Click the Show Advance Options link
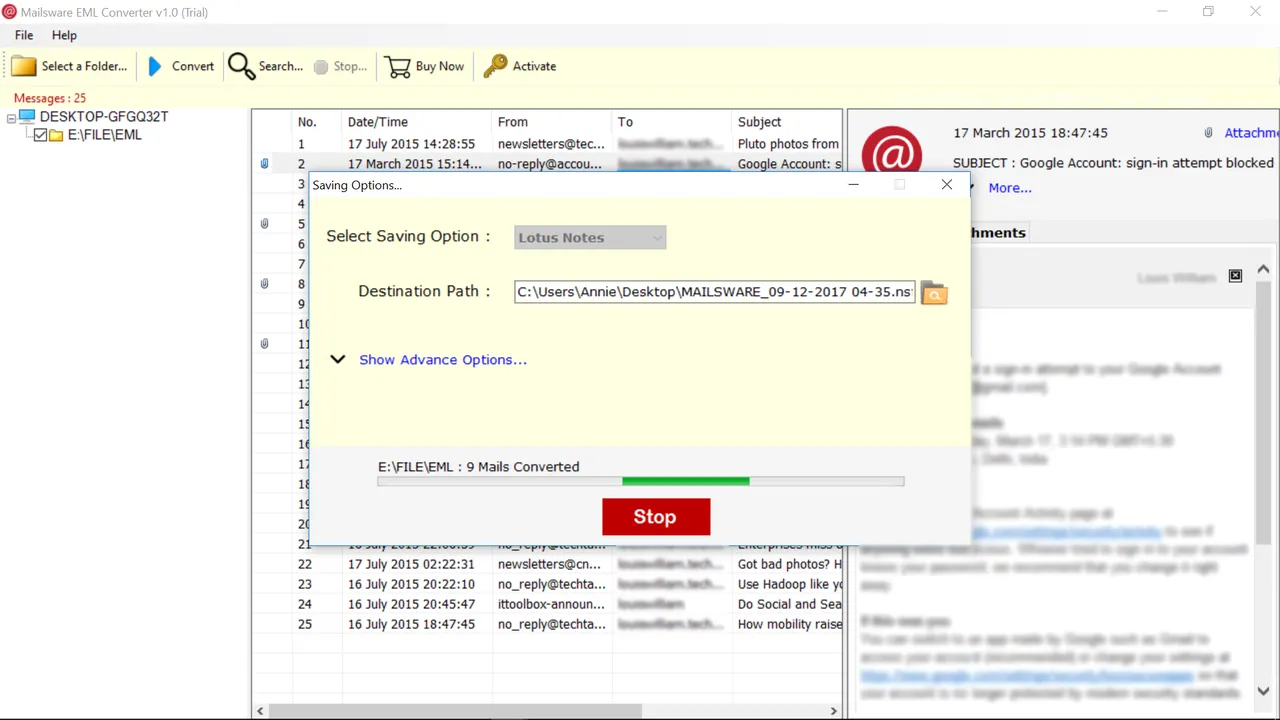 443,360
